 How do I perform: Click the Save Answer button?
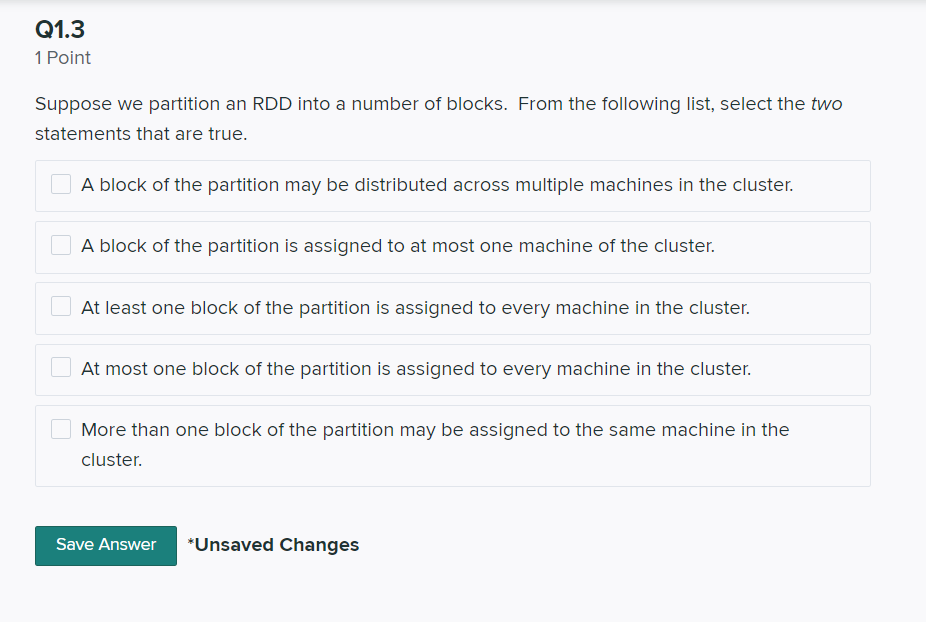click(105, 546)
